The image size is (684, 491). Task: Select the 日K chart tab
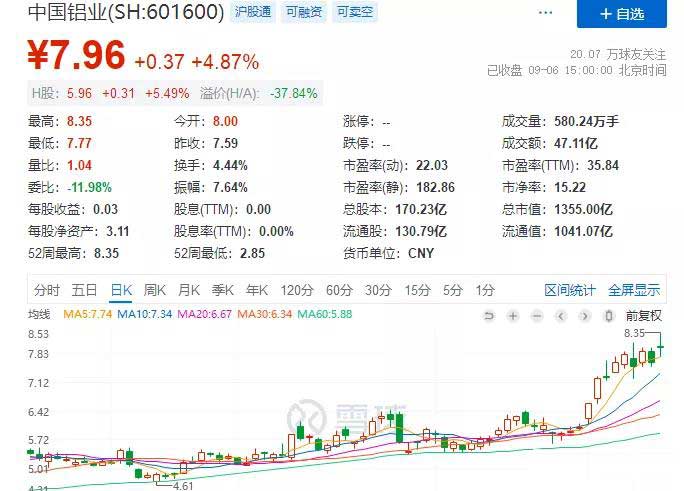coord(121,290)
